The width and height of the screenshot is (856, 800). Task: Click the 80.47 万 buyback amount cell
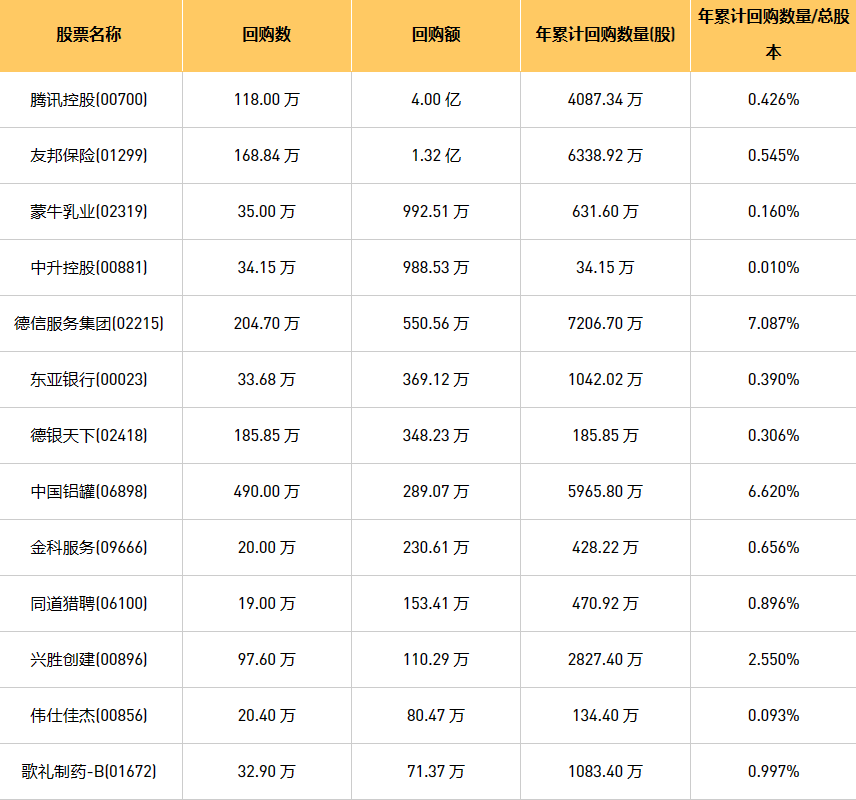[436, 715]
